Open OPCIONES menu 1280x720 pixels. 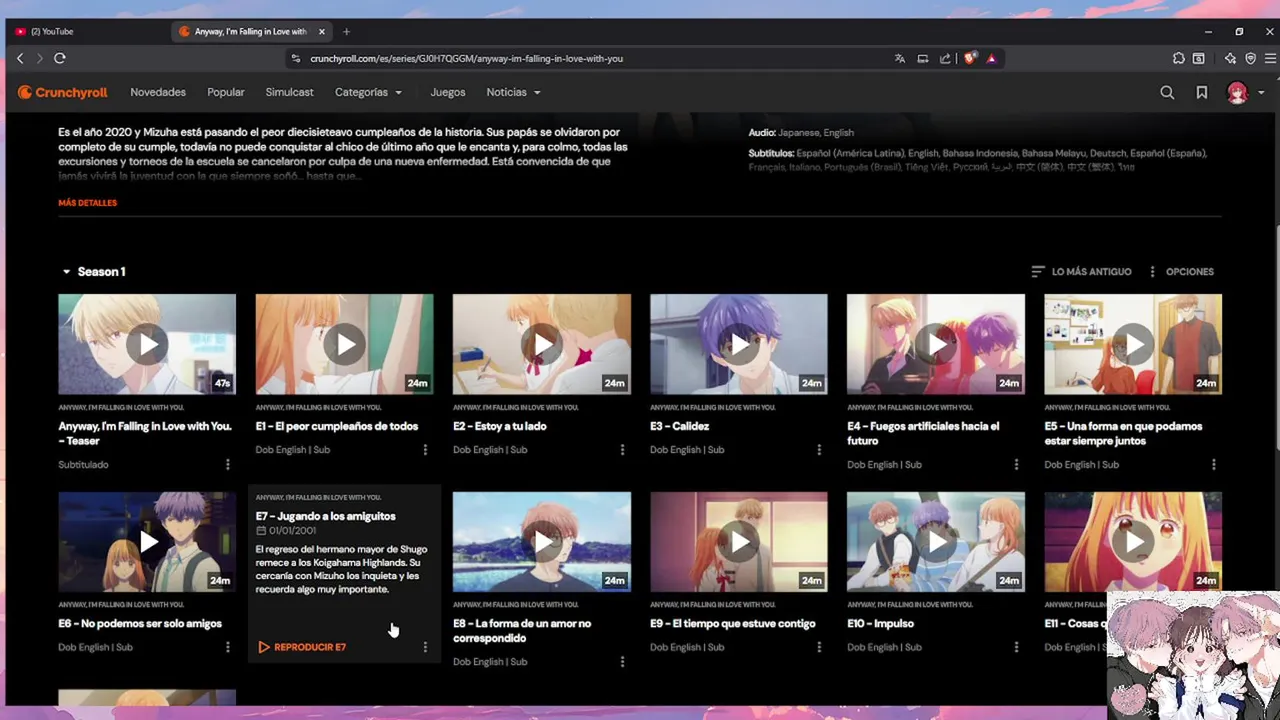[x=1180, y=272]
